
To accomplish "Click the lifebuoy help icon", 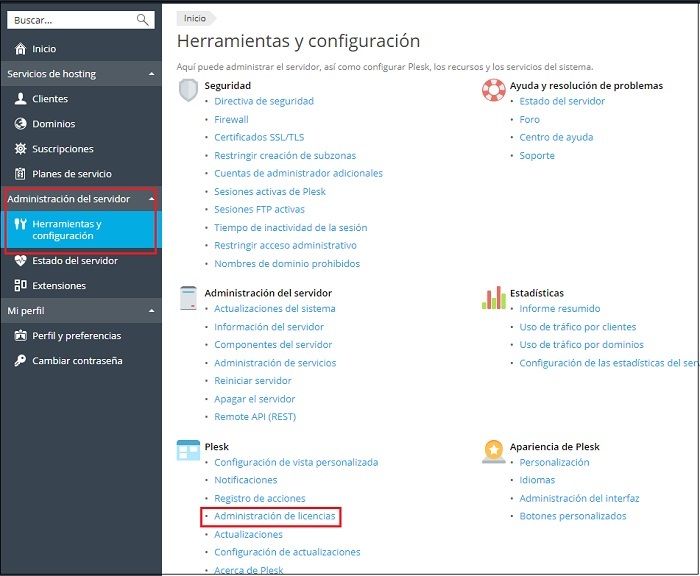I will [493, 90].
